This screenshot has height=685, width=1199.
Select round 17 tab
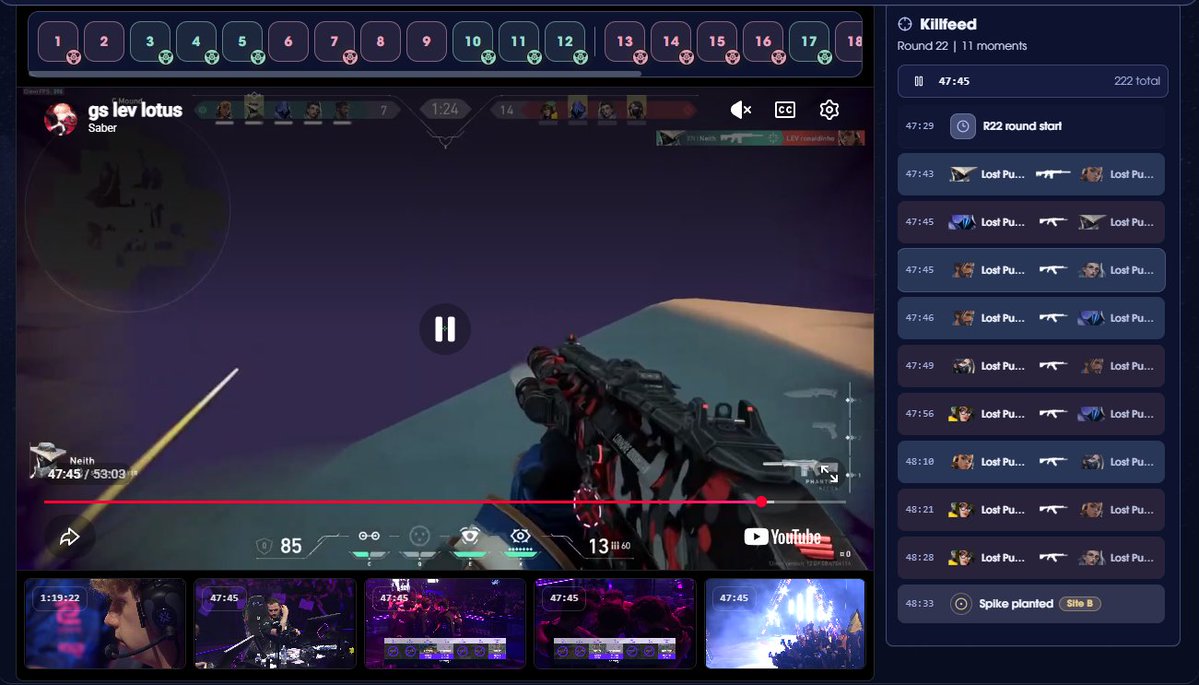coord(809,41)
